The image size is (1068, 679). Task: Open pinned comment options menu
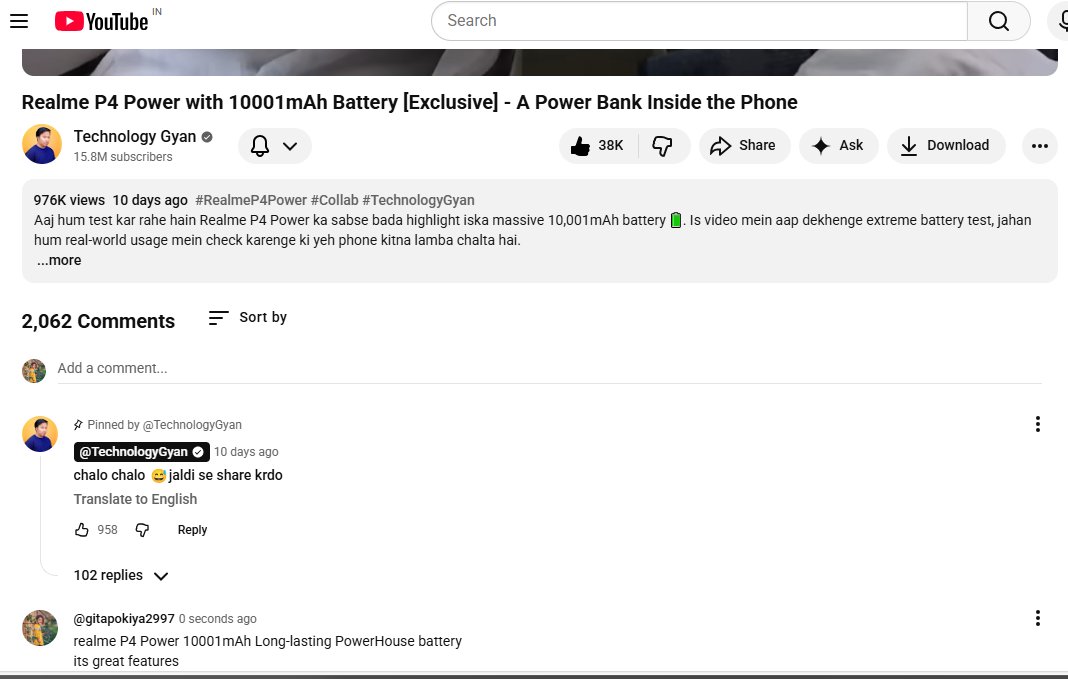click(1037, 424)
